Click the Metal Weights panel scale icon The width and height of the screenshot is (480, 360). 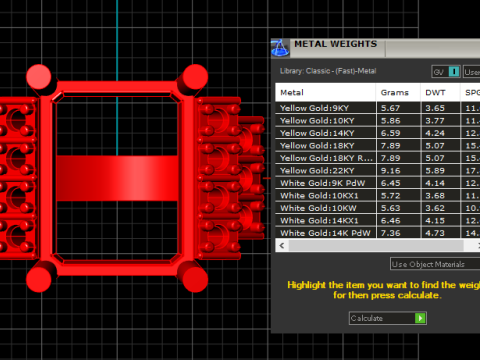pyautogui.click(x=280, y=48)
